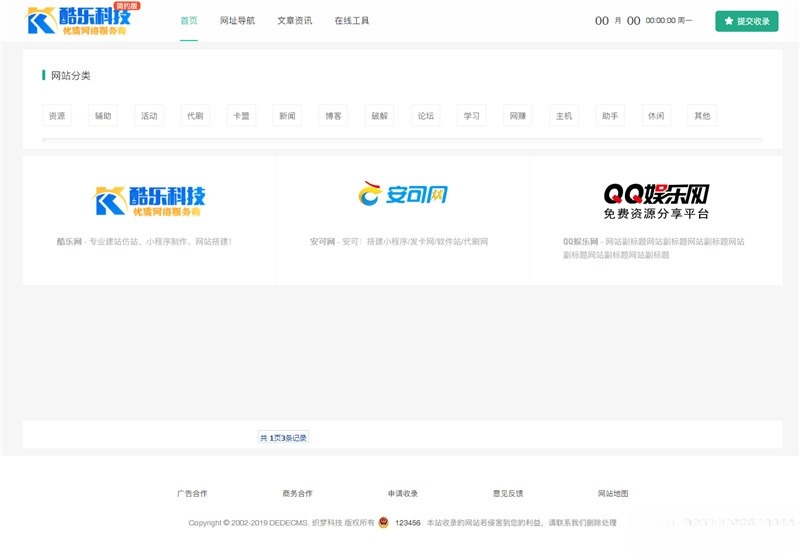Click the 共1页3条记录 pagination label
The width and height of the screenshot is (800, 555).
[283, 438]
